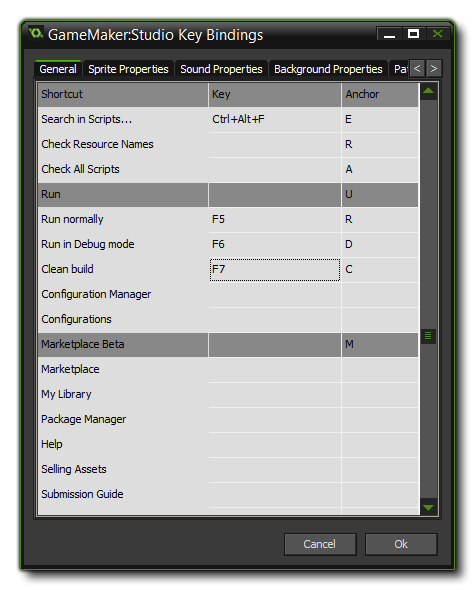The image size is (475, 590).
Task: Click the Anchor column header
Action: [380, 94]
